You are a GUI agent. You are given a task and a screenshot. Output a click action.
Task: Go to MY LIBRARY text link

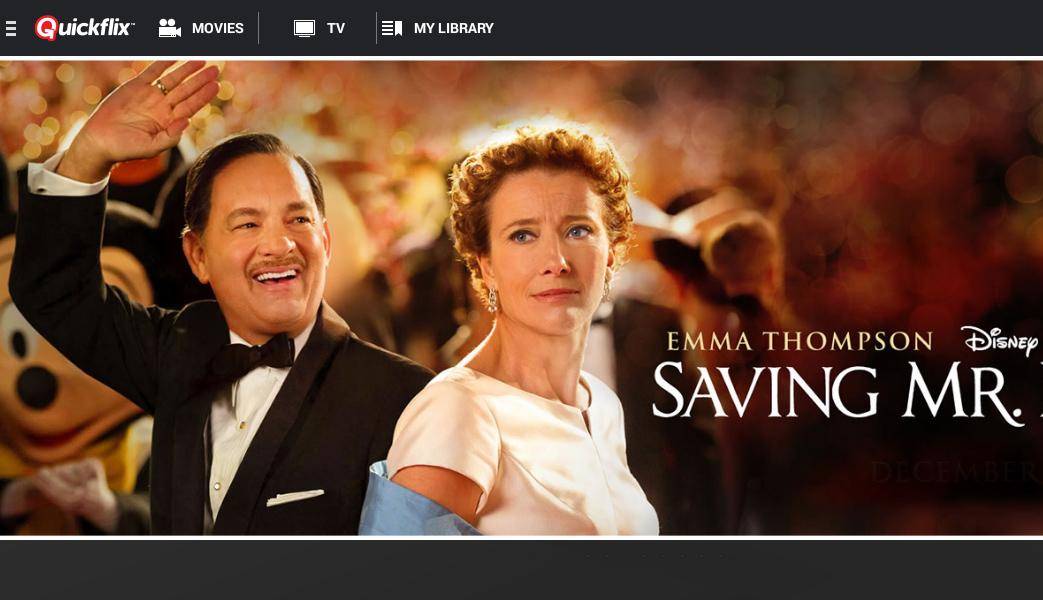tap(454, 28)
